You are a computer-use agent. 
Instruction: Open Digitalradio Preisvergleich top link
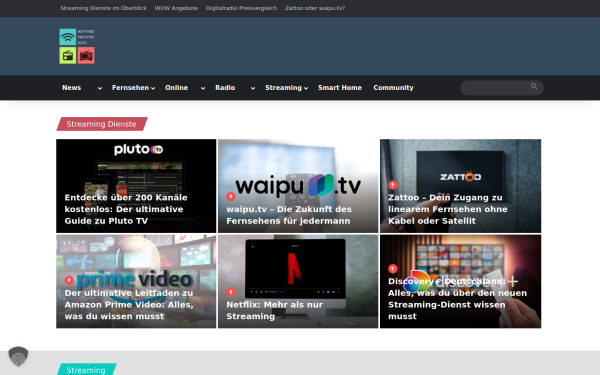(241, 8)
